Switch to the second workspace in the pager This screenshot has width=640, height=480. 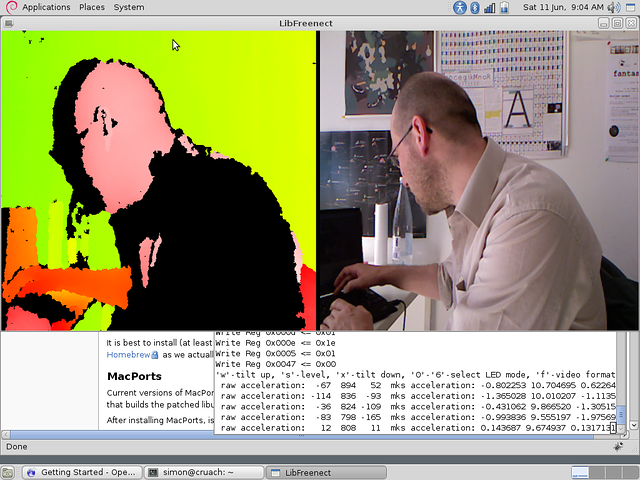[596, 473]
